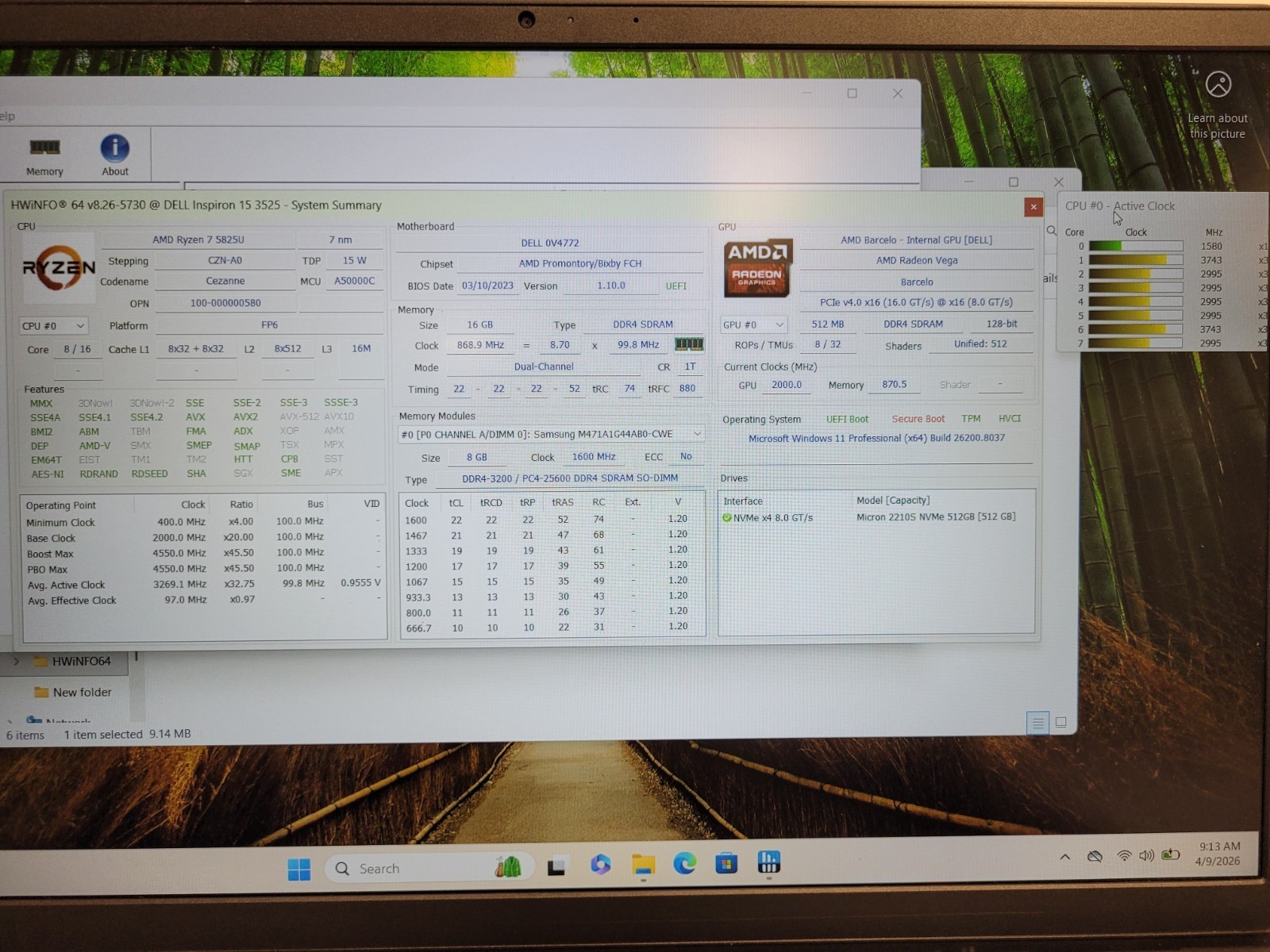
Task: Click the Secure Boot indicator
Action: pyautogui.click(x=918, y=419)
